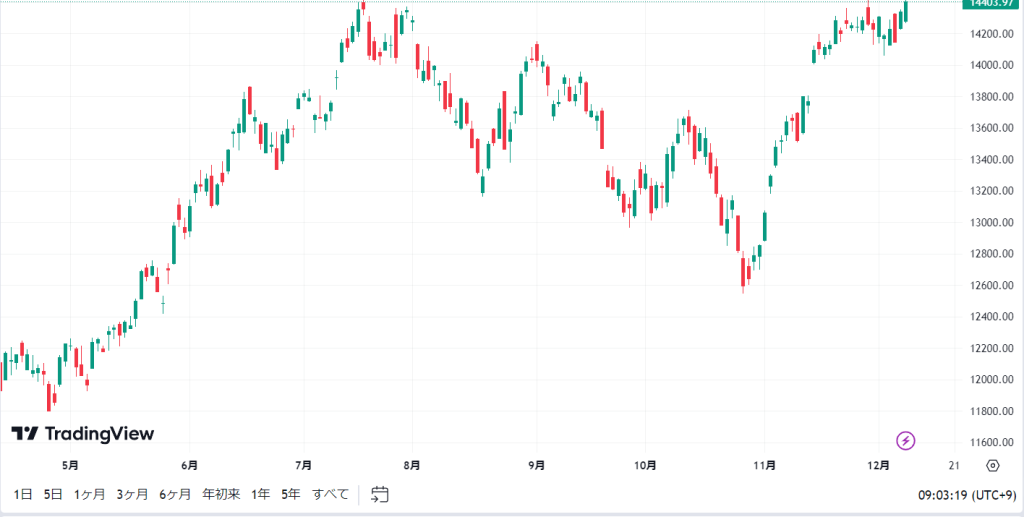Select the 5年 time range
Viewport: 1024px width, 517px height.
[x=291, y=494]
